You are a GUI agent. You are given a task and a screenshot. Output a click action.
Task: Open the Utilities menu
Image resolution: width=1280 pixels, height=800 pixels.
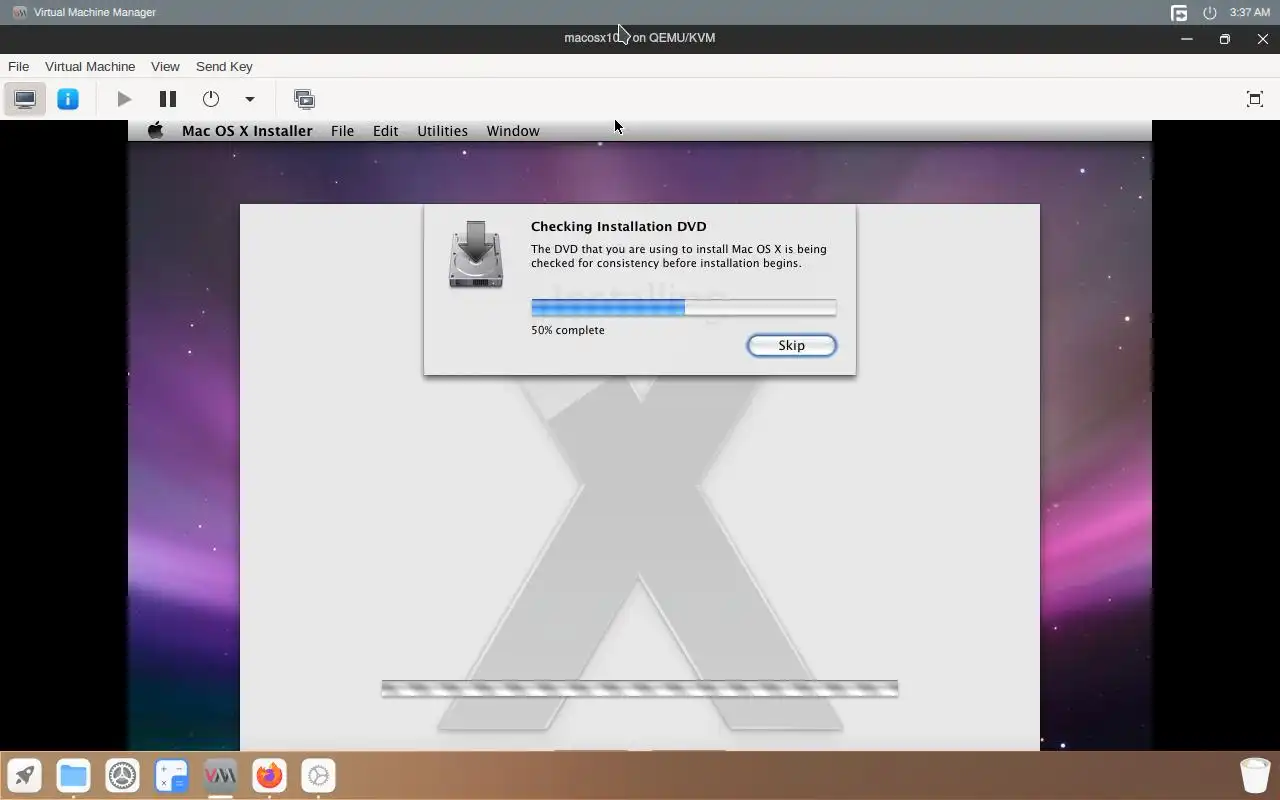(x=442, y=131)
